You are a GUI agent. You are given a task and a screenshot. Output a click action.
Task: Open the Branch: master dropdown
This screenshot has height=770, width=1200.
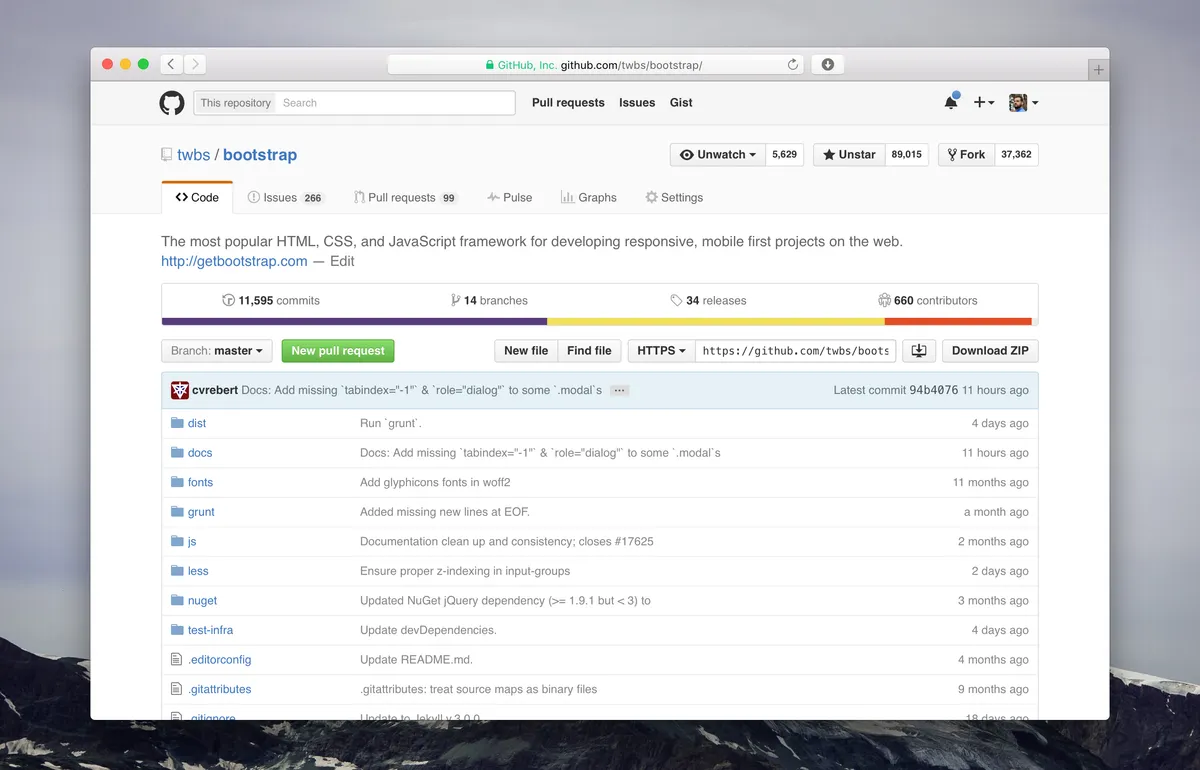[216, 350]
